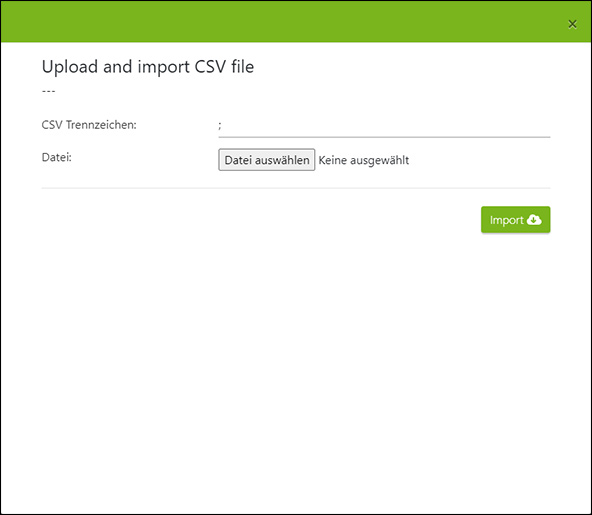
Task: Click the underline of the separator field
Action: click(384, 137)
